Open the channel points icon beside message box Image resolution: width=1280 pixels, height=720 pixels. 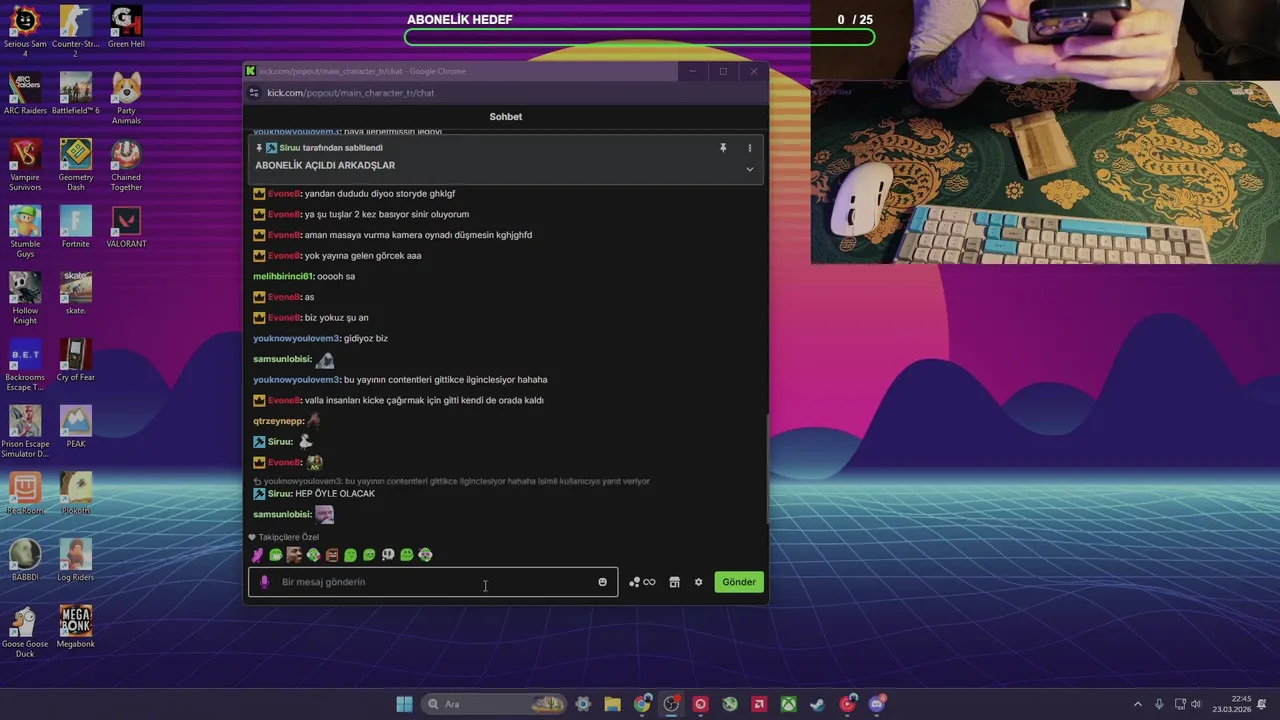pyautogui.click(x=642, y=582)
